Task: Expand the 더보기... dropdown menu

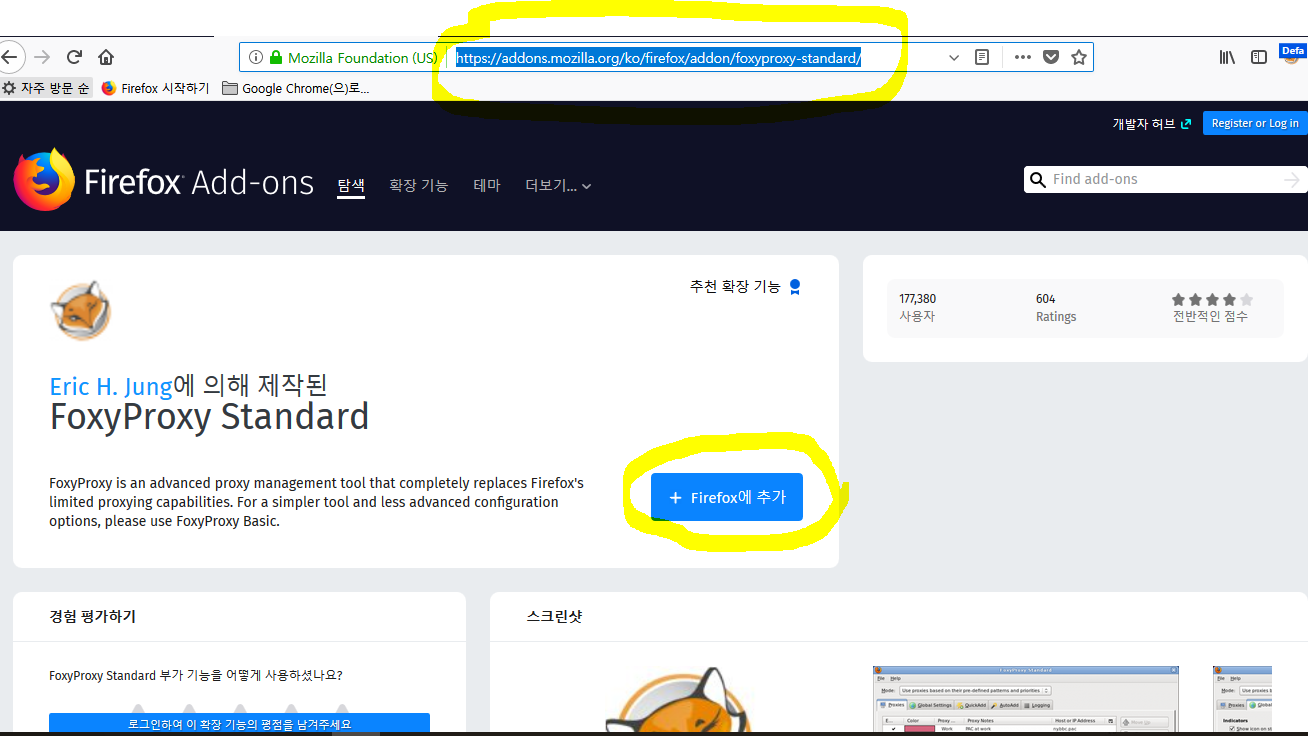Action: coord(558,185)
